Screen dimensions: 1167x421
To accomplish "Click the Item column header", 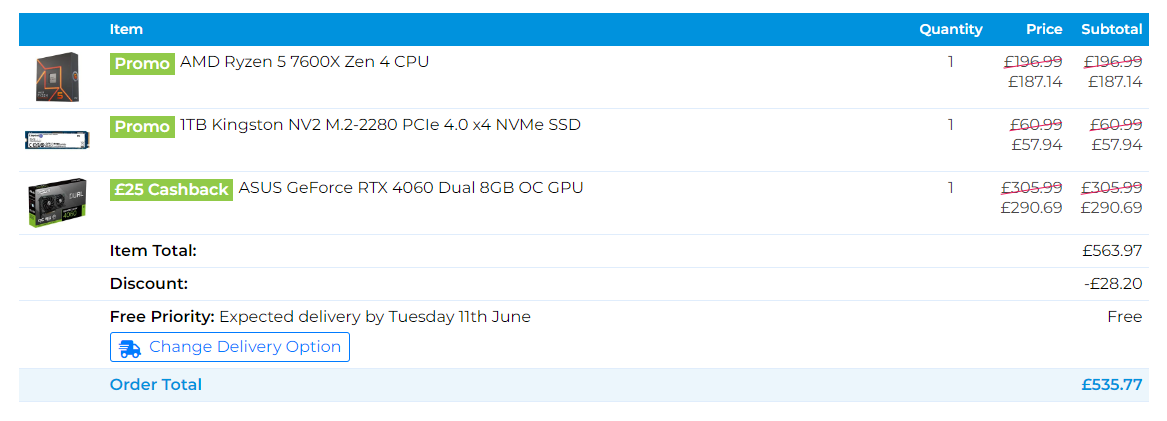I will click(x=126, y=29).
